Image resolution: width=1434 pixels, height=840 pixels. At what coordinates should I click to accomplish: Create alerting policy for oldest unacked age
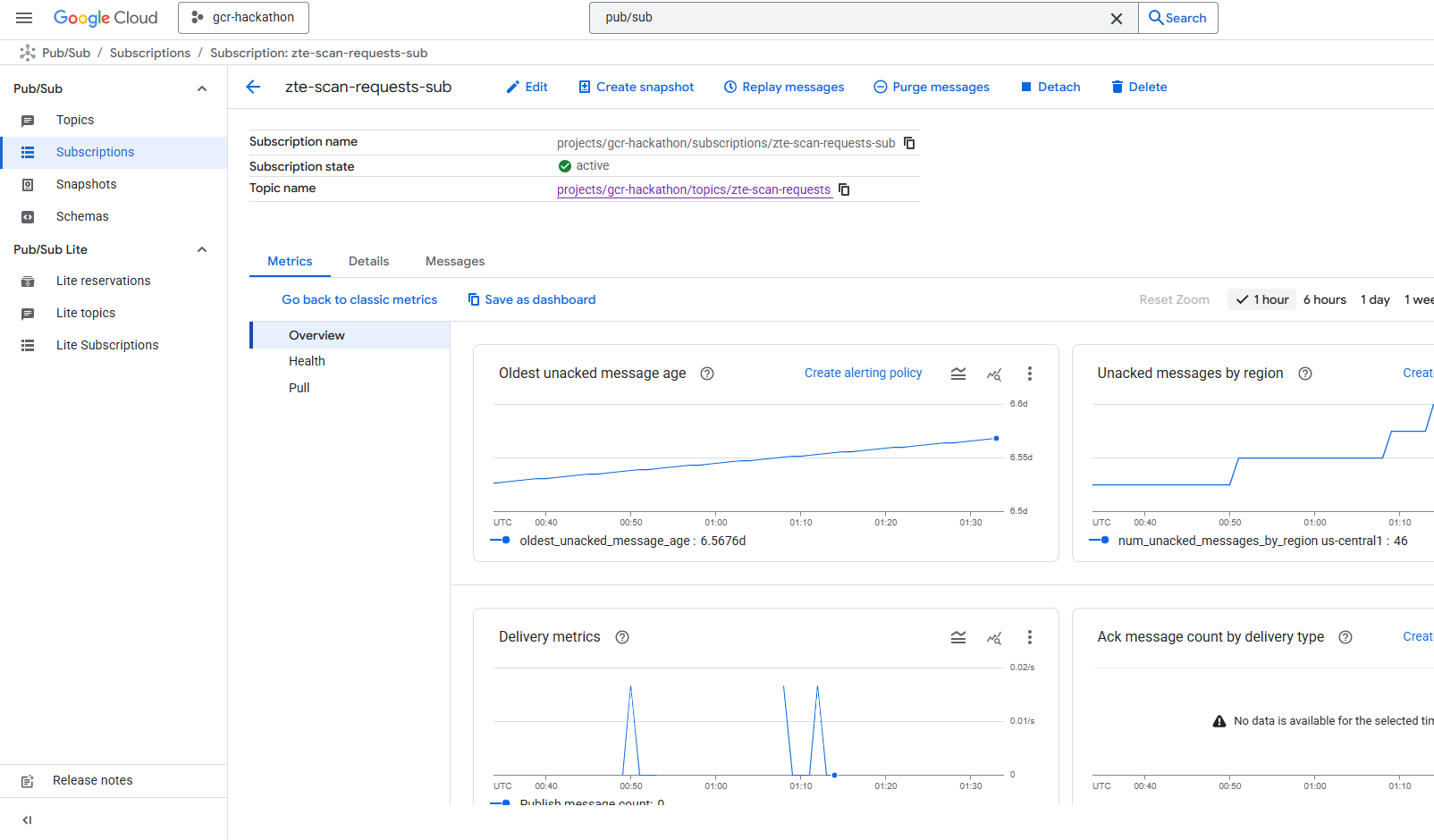coord(863,373)
